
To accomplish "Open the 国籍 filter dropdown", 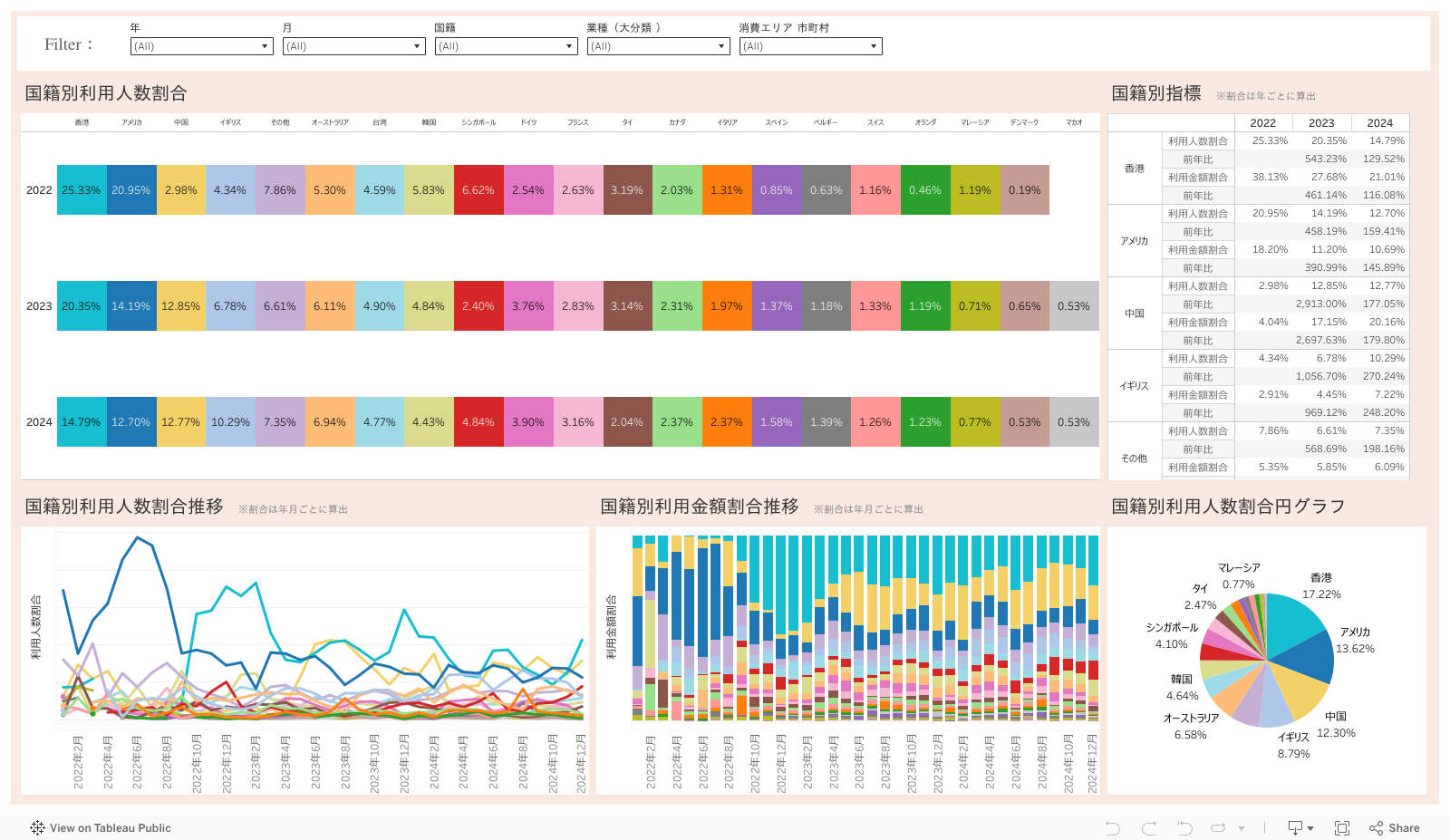I will (x=506, y=46).
